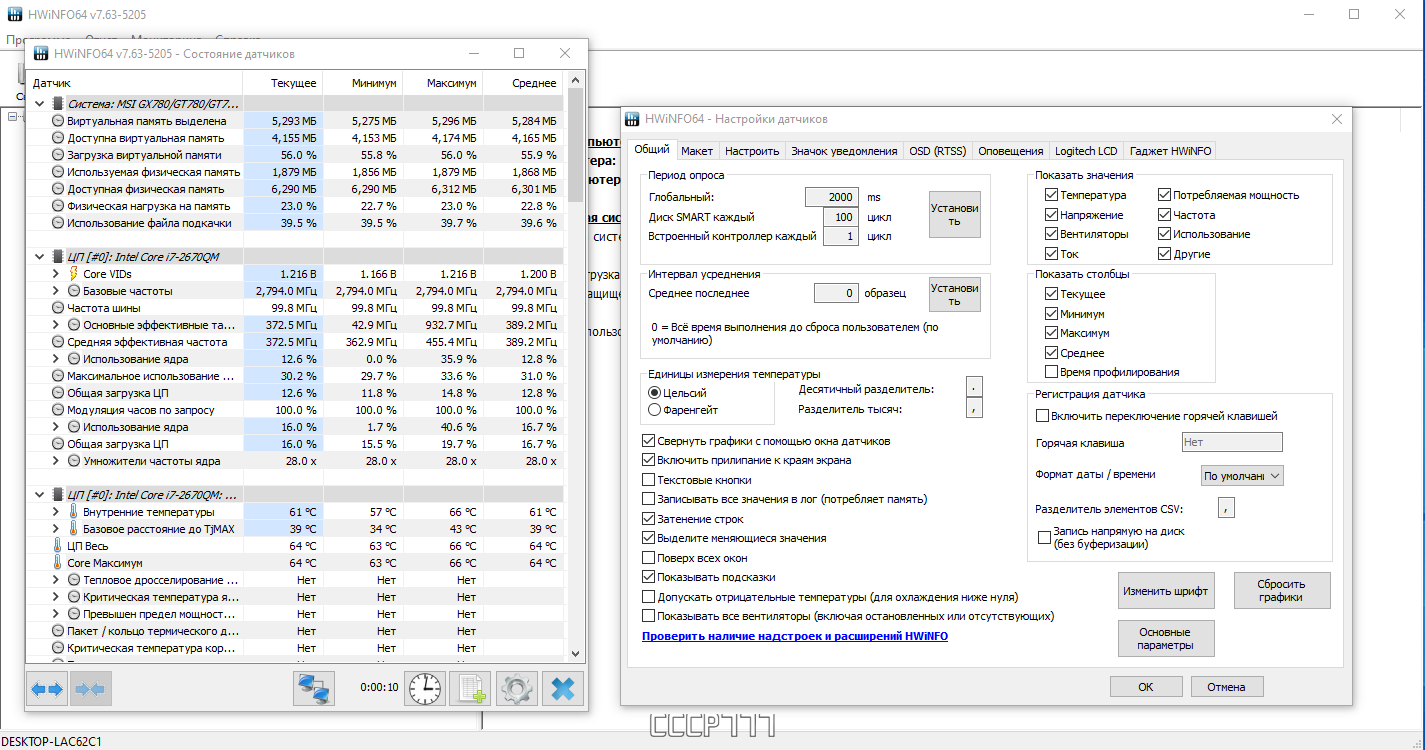The width and height of the screenshot is (1425, 750).
Task: Click thermometer icon of Внутренние температуры
Action: pos(73,511)
